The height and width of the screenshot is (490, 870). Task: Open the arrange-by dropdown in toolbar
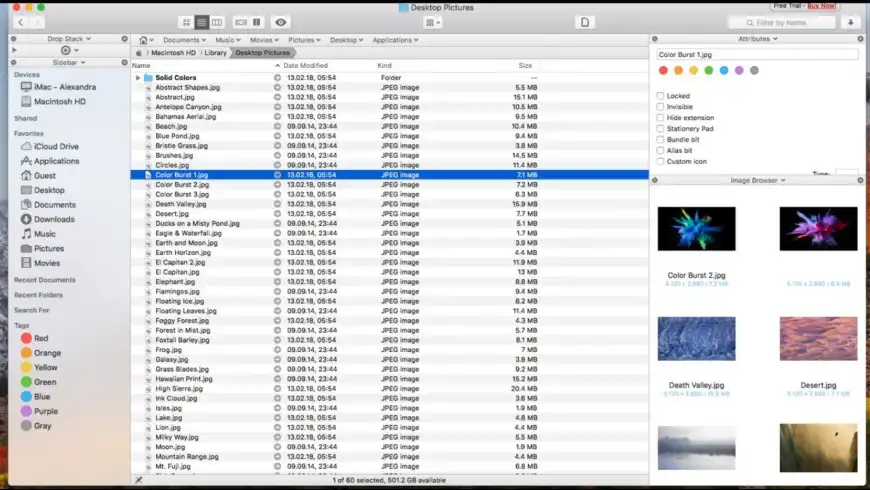432,23
